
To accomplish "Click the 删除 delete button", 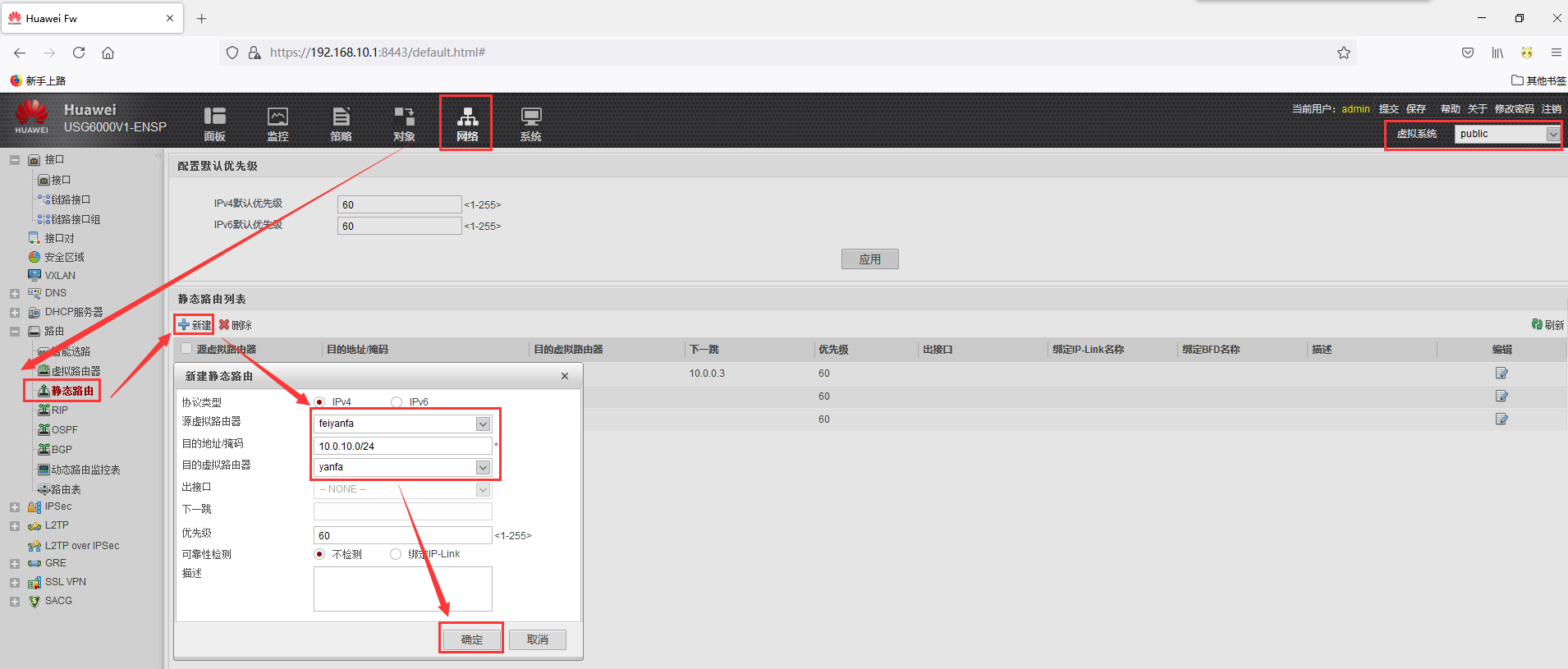I will 236,325.
